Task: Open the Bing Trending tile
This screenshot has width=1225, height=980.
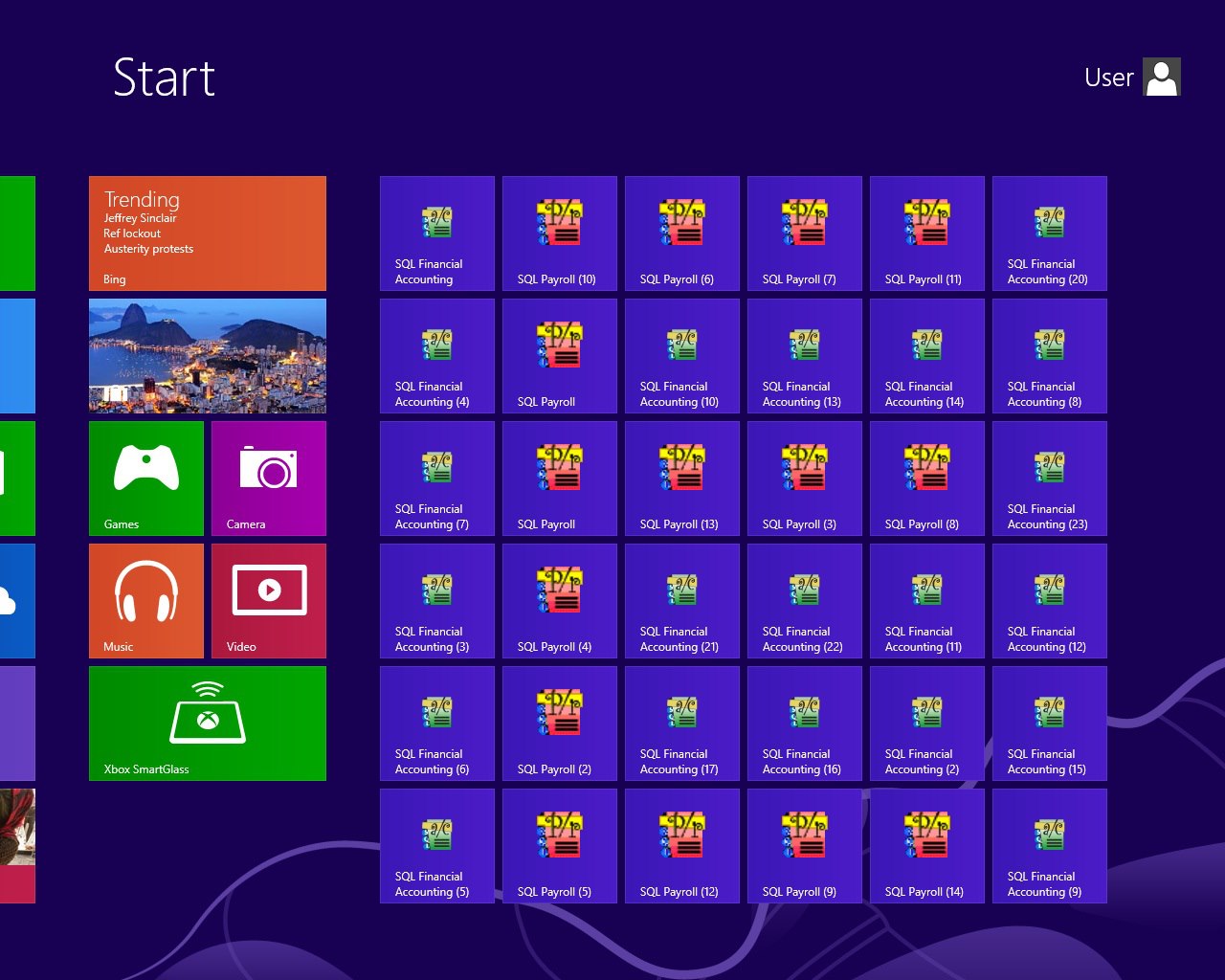Action: 208,234
